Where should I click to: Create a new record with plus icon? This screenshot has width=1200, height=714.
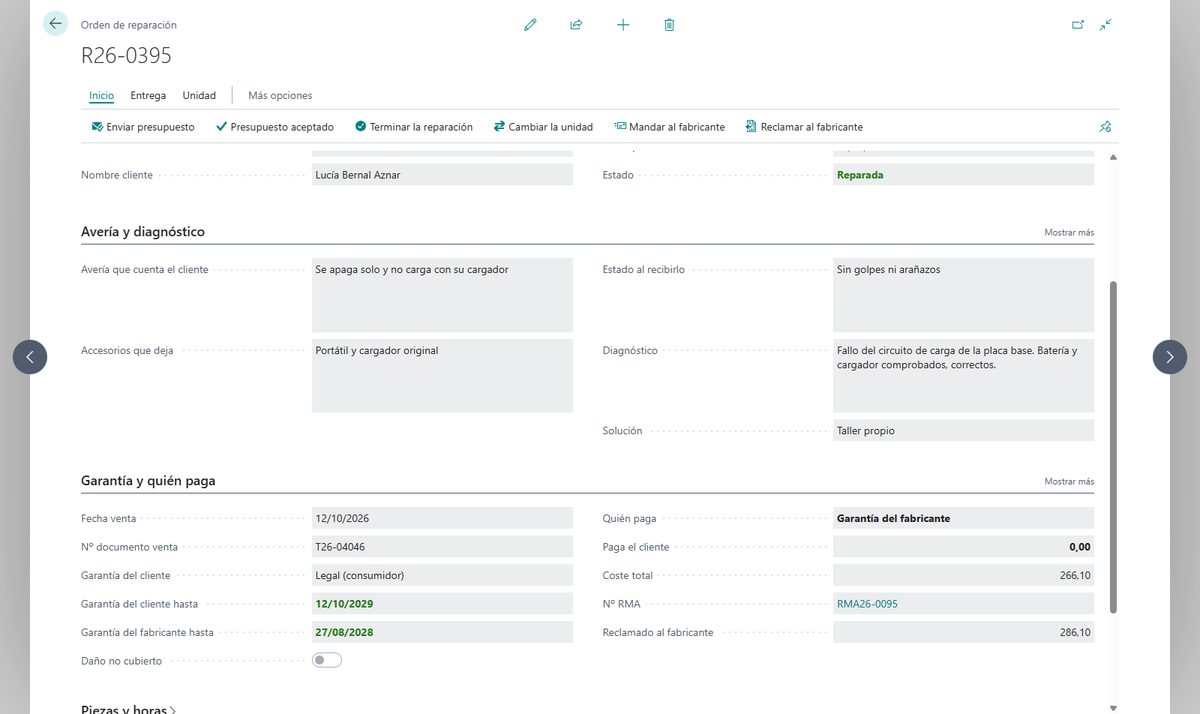click(x=623, y=25)
